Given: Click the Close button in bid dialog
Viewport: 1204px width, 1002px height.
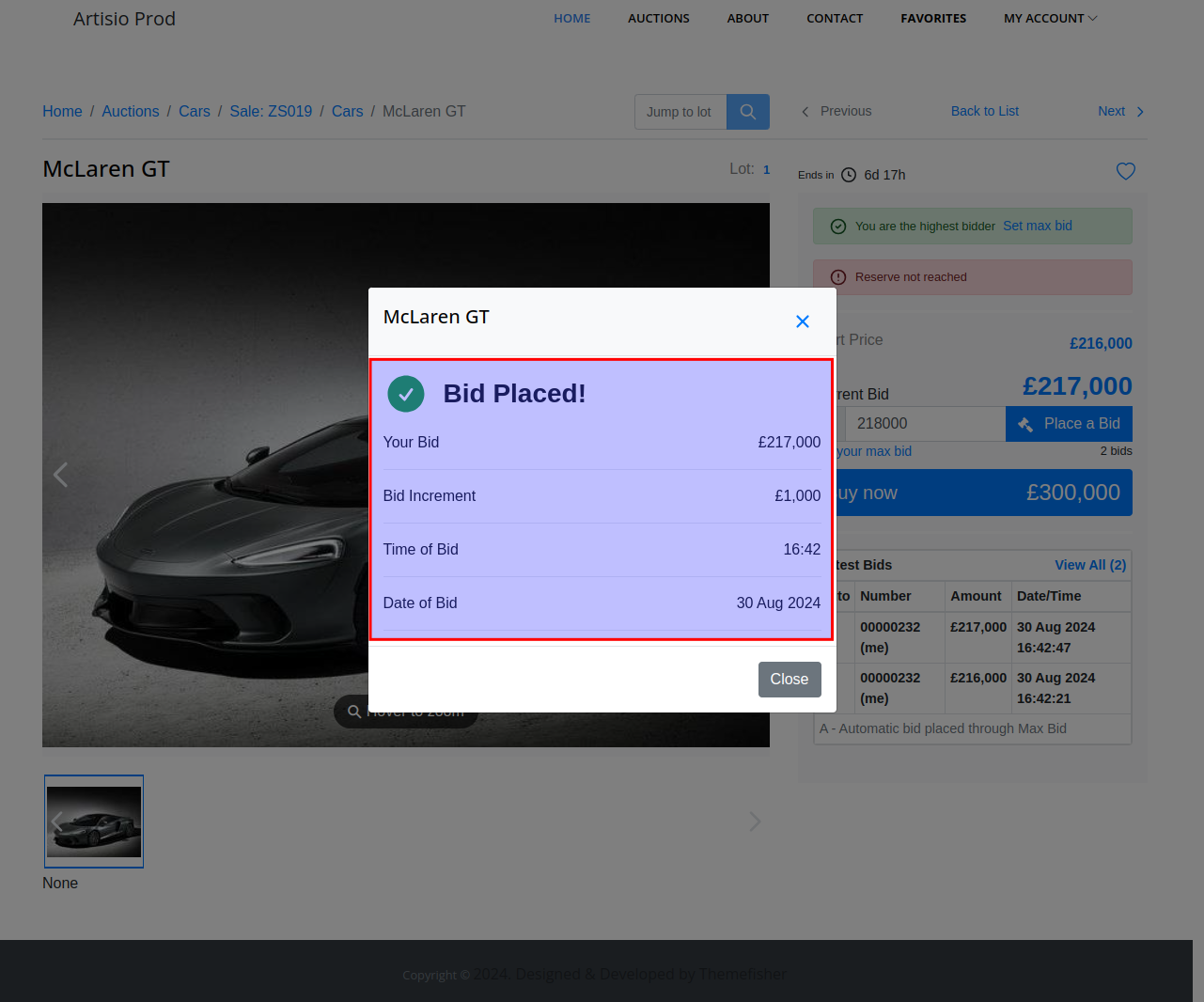Looking at the screenshot, I should (x=789, y=680).
